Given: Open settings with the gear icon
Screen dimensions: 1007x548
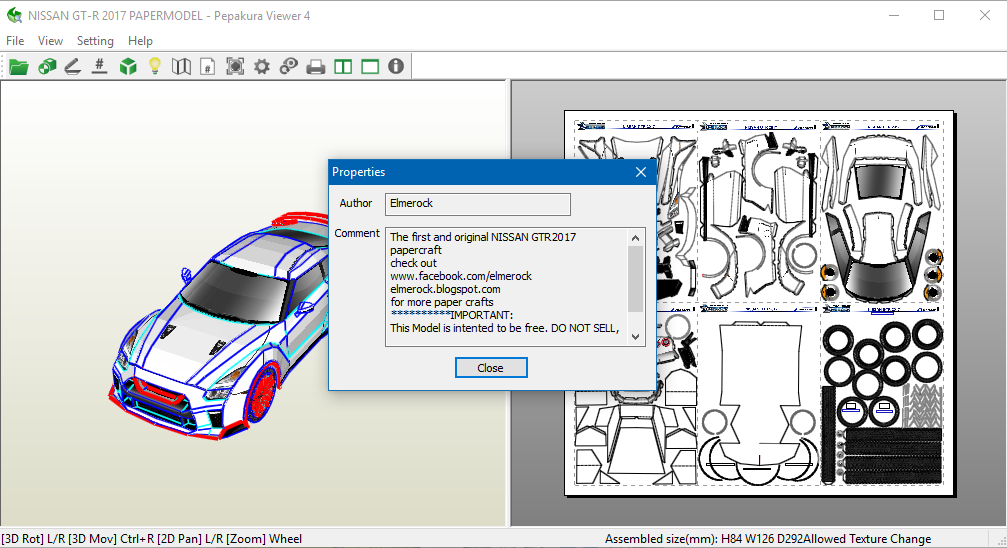Looking at the screenshot, I should (262, 66).
